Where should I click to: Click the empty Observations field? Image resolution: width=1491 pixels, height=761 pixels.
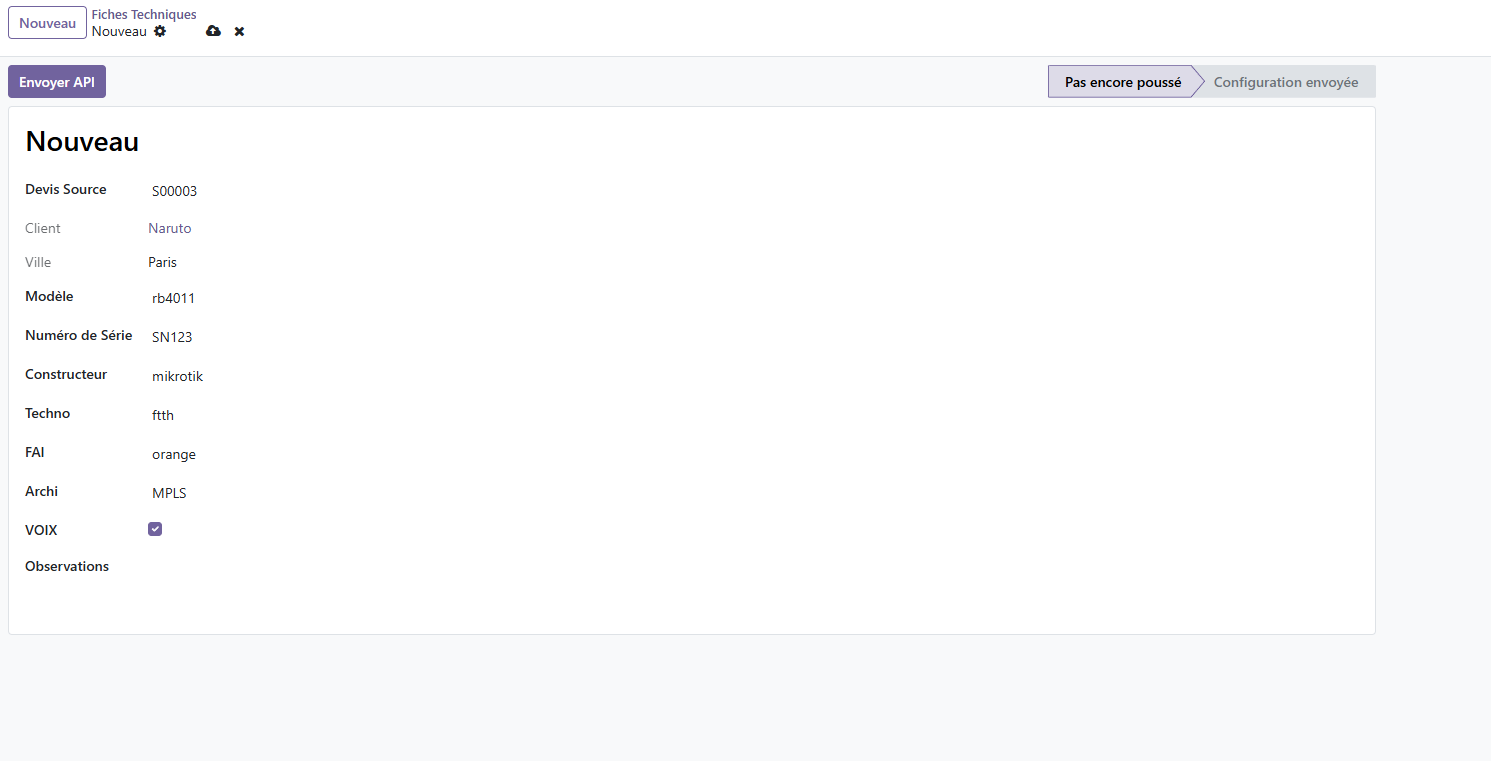click(400, 568)
